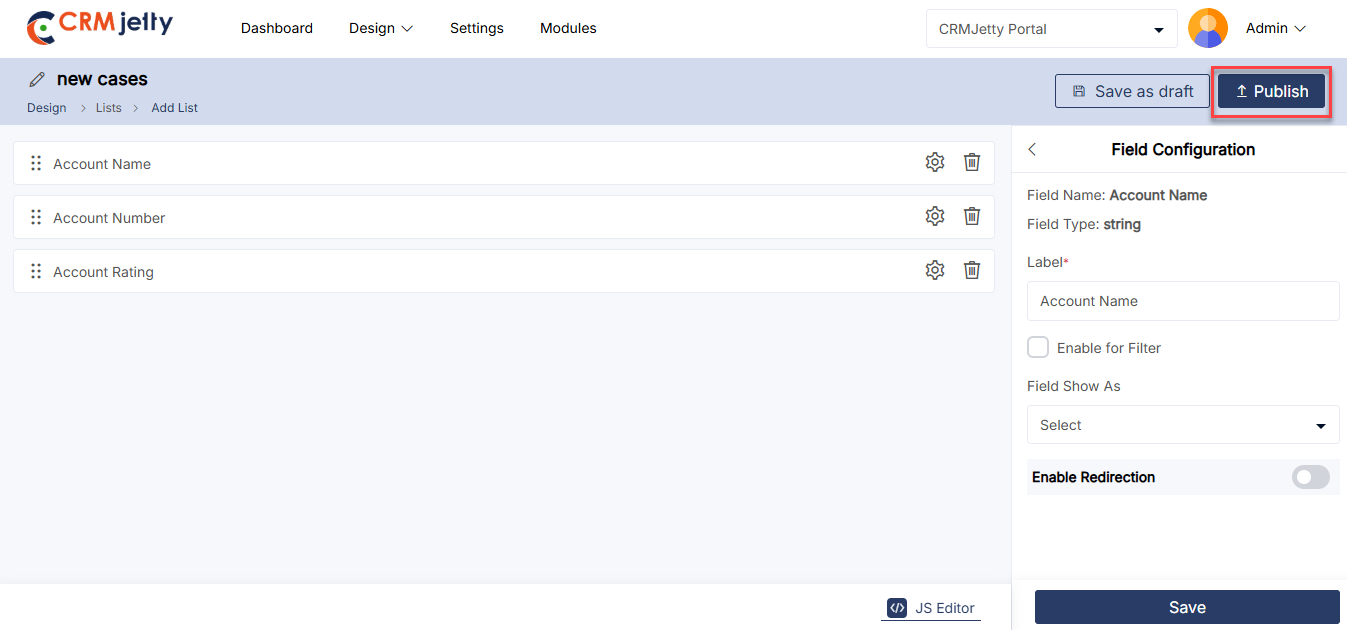Open the Design menu
1347x630 pixels.
click(380, 28)
